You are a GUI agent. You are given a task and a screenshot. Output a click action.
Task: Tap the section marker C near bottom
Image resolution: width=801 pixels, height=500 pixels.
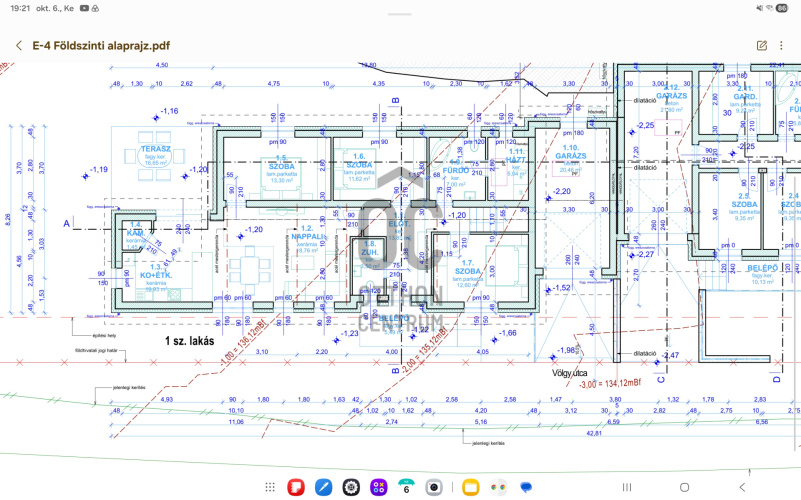[661, 379]
